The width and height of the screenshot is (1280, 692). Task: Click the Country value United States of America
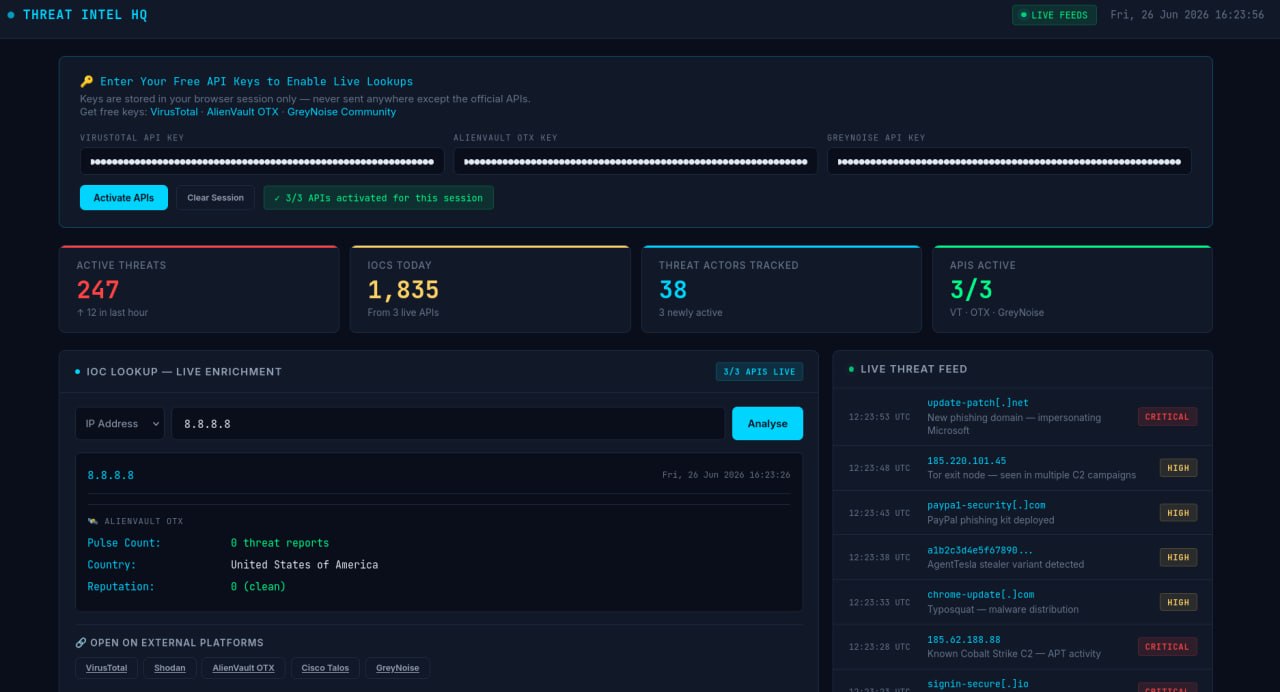[304, 565]
